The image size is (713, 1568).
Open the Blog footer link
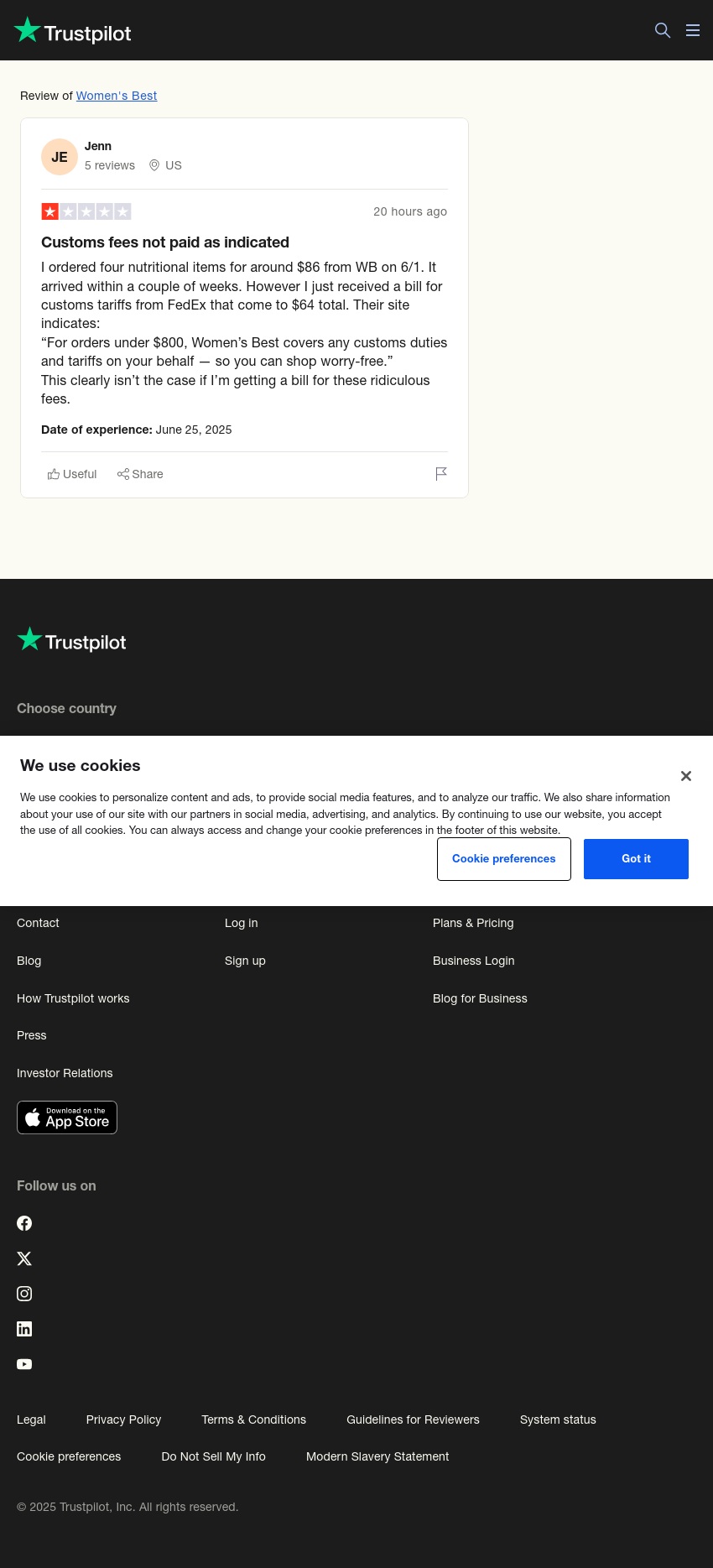click(29, 961)
